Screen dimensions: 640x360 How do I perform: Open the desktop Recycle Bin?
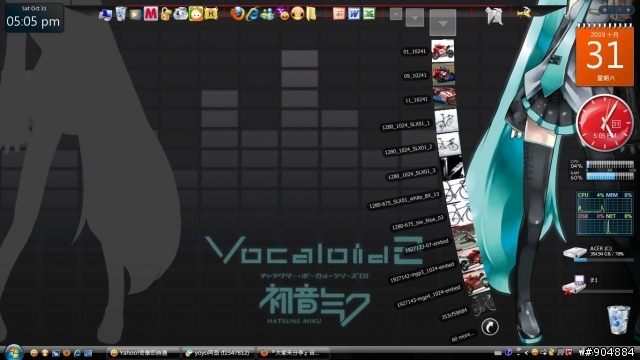(x=619, y=320)
